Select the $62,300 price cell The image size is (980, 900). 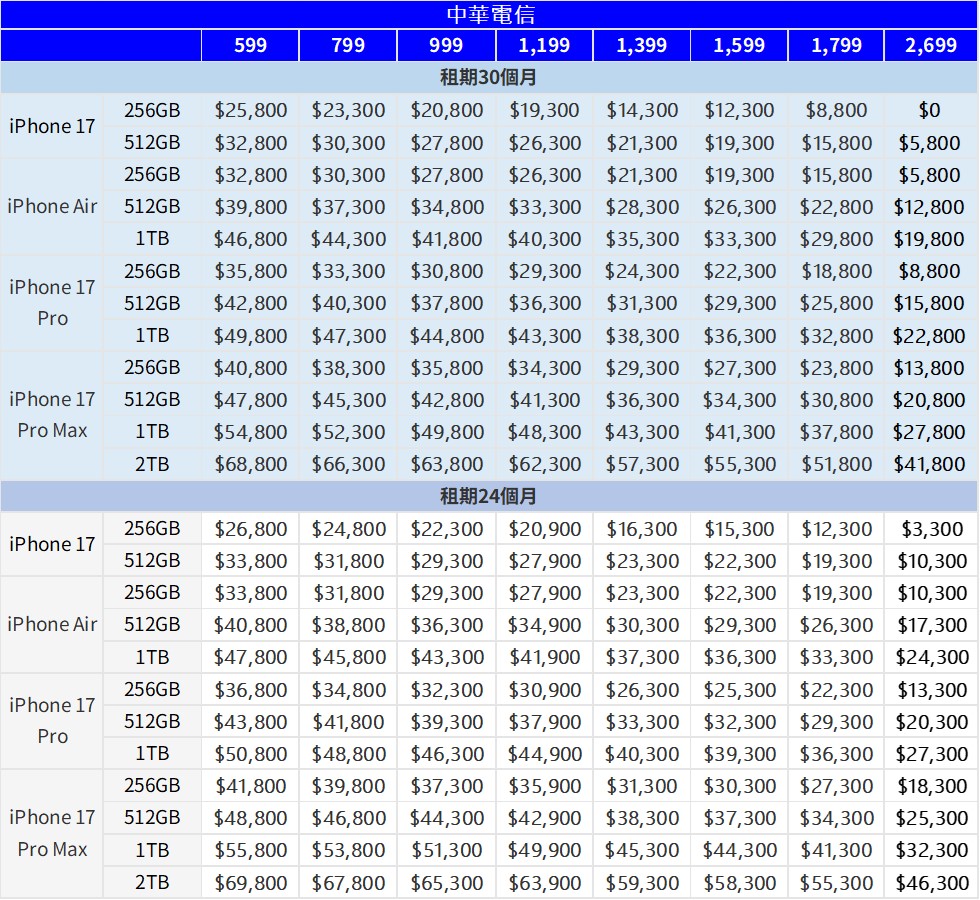544,464
